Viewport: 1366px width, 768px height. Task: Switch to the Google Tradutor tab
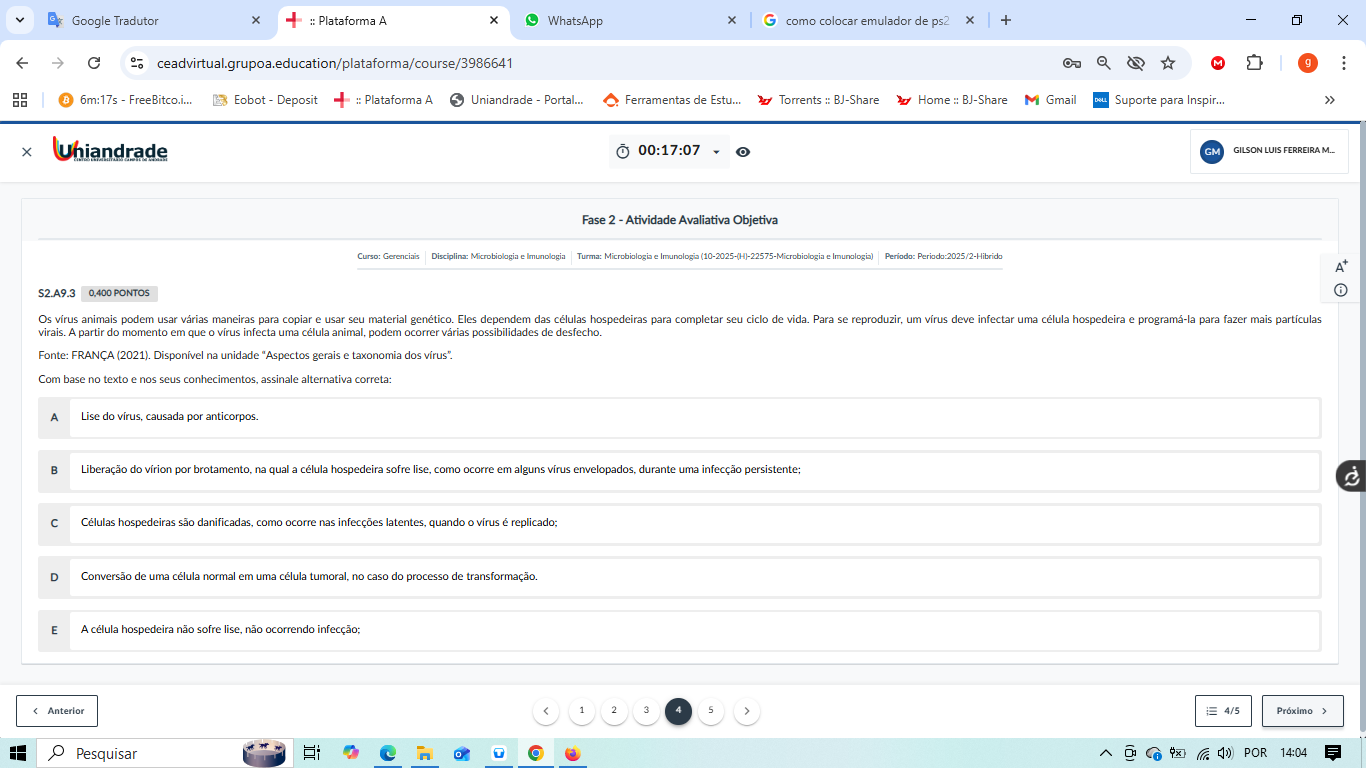pyautogui.click(x=150, y=21)
